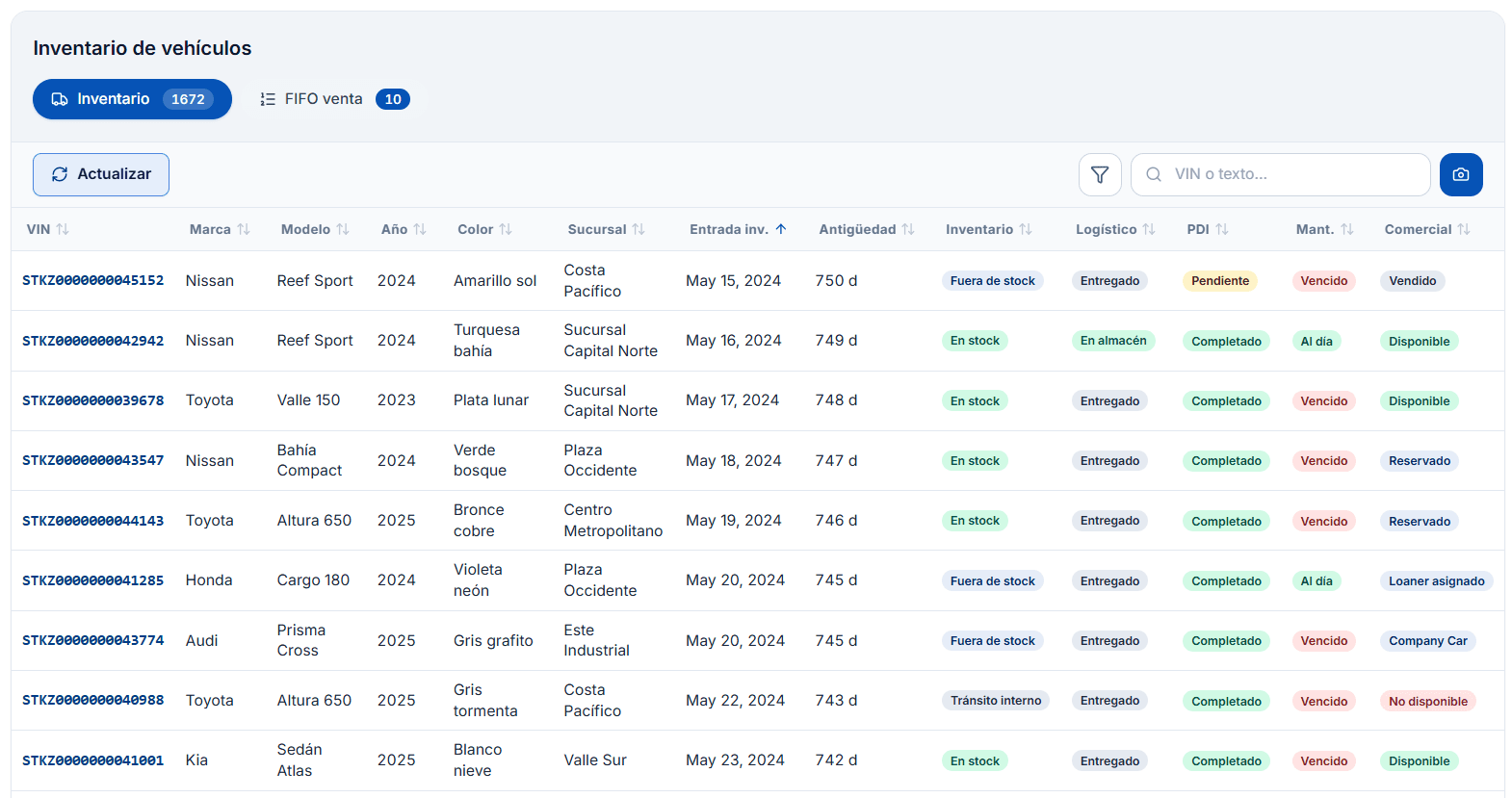1512x798 pixels.
Task: Open VIN STKZ0000000045152 link
Action: [x=93, y=280]
